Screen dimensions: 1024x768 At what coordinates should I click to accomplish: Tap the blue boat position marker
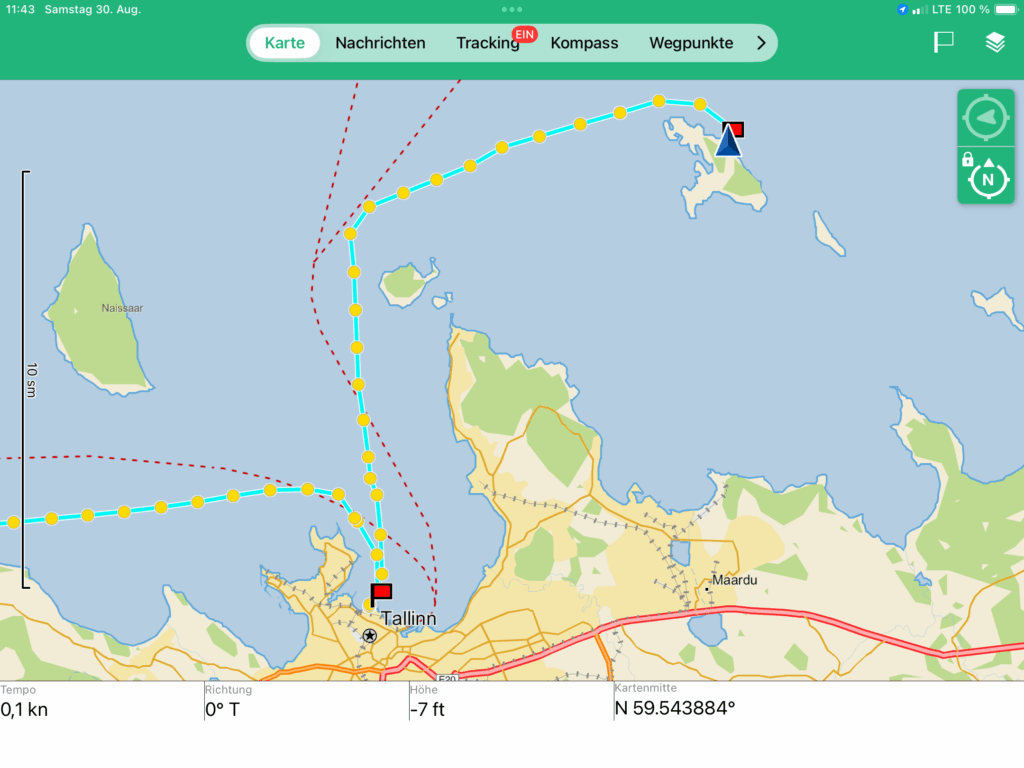(x=728, y=140)
